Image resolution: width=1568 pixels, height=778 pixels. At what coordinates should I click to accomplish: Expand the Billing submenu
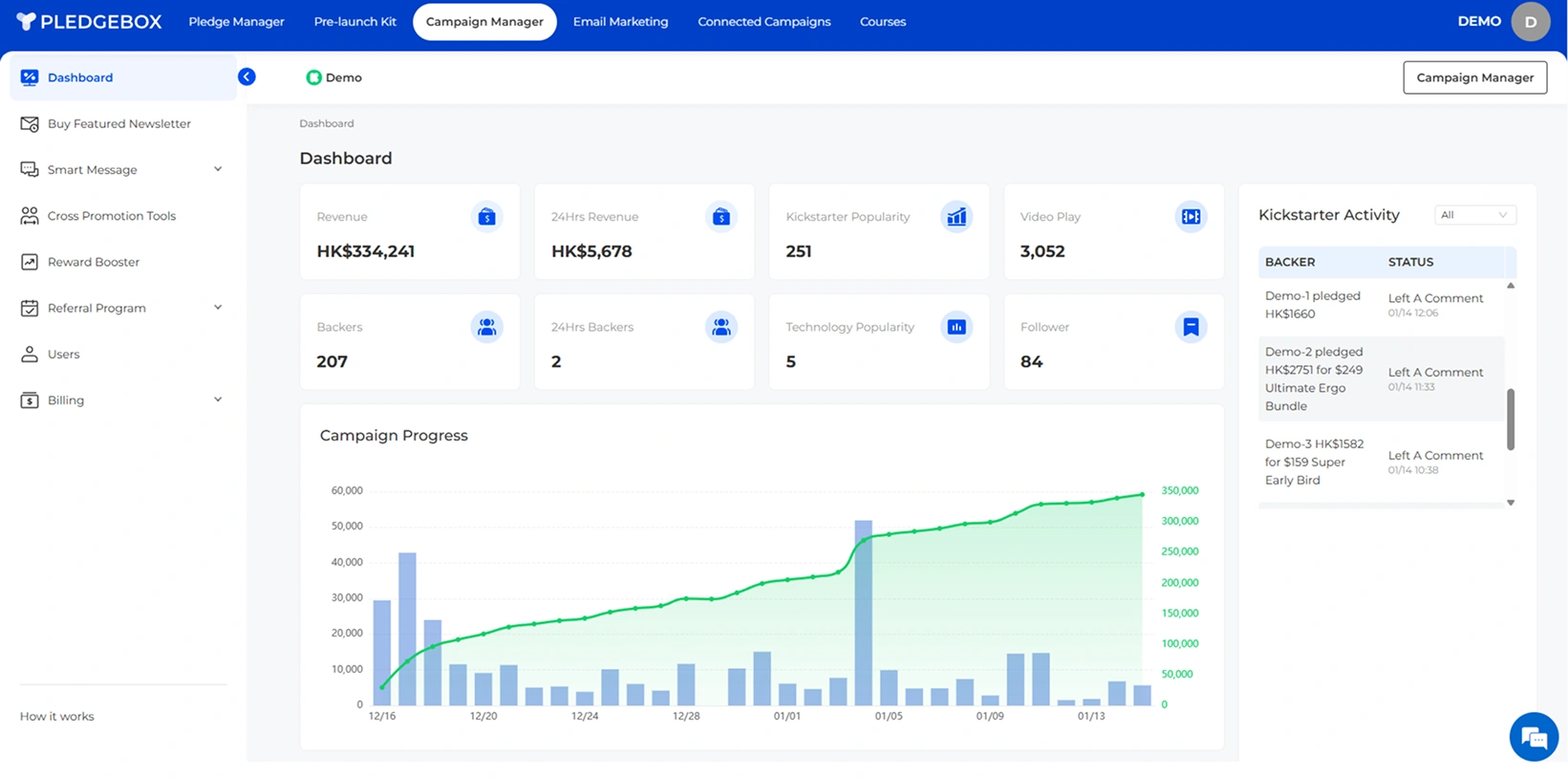pos(218,400)
